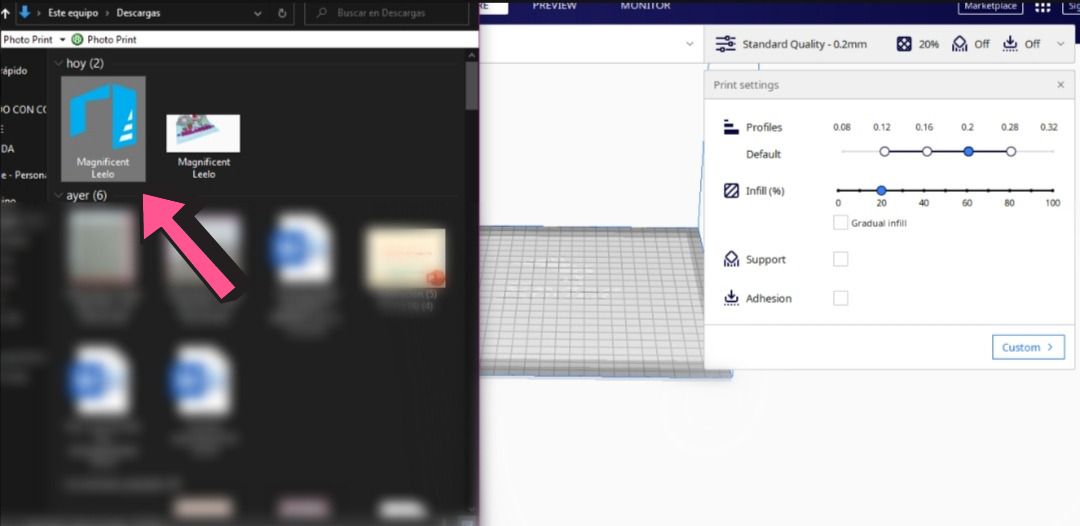Select the Magnificent Leelo 3D model file
The height and width of the screenshot is (526, 1080).
[x=103, y=129]
